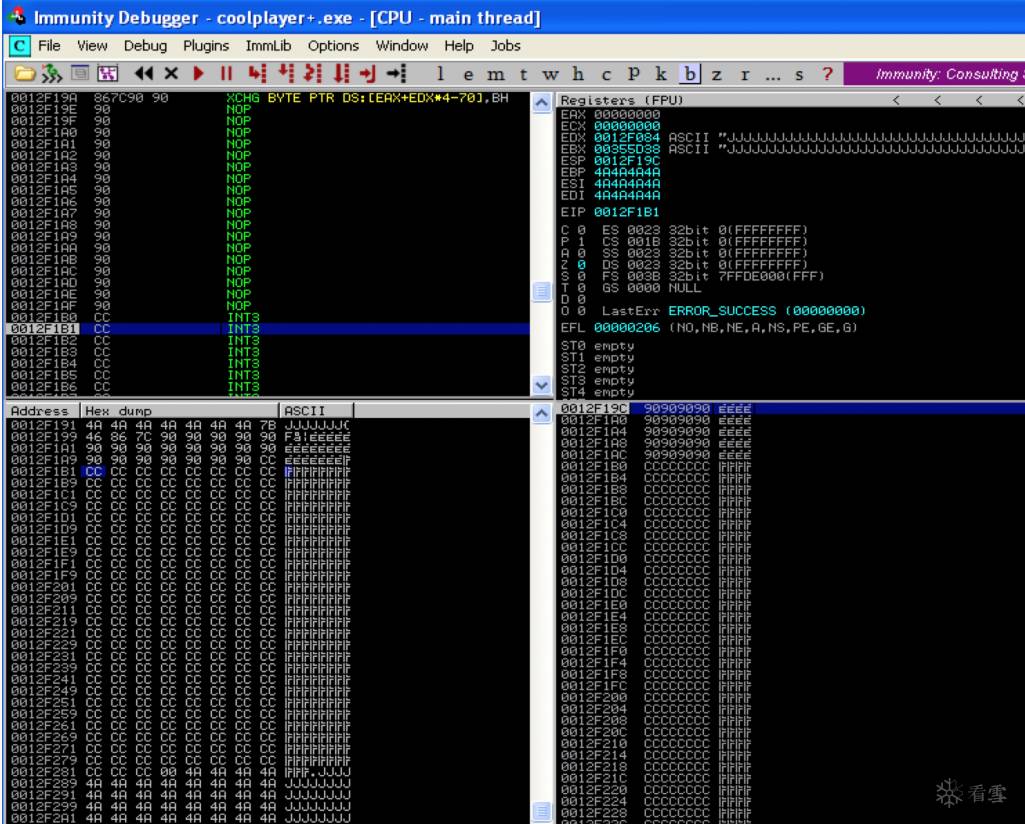Click the ASCII column header in the dump pane
Screen dimensions: 1025x824
[x=316, y=410]
